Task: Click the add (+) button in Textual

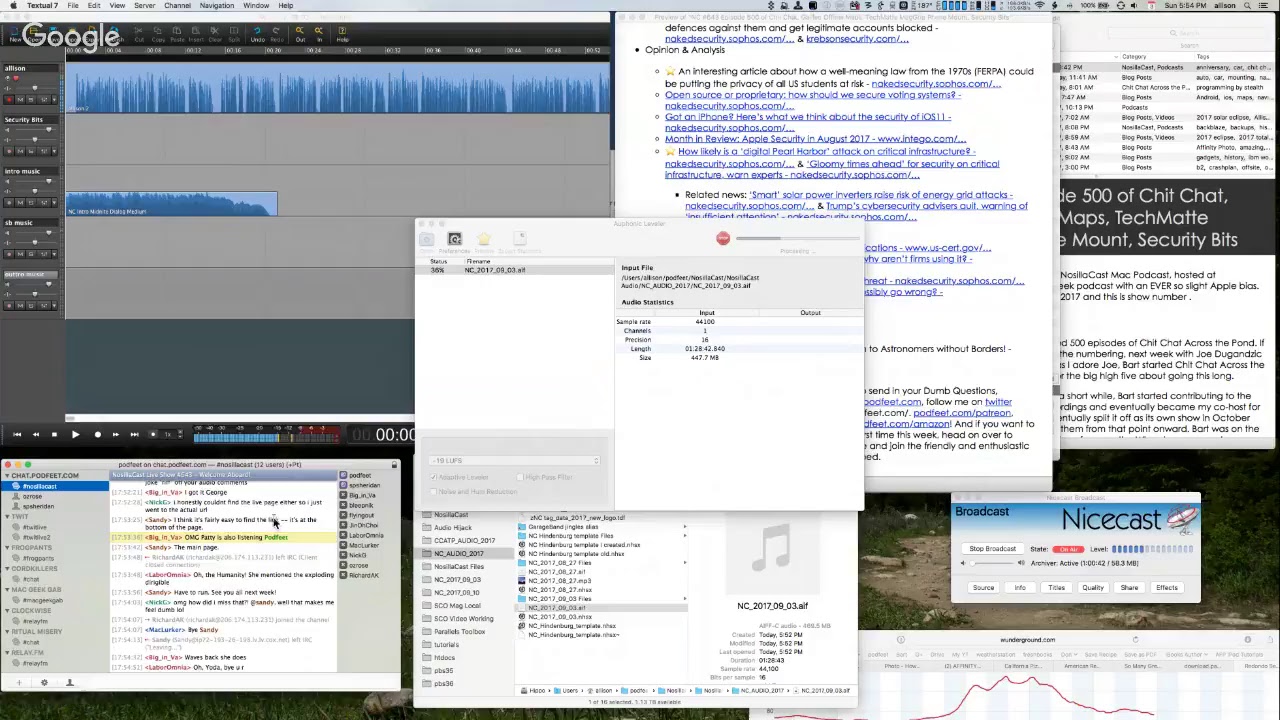Action: [x=19, y=683]
